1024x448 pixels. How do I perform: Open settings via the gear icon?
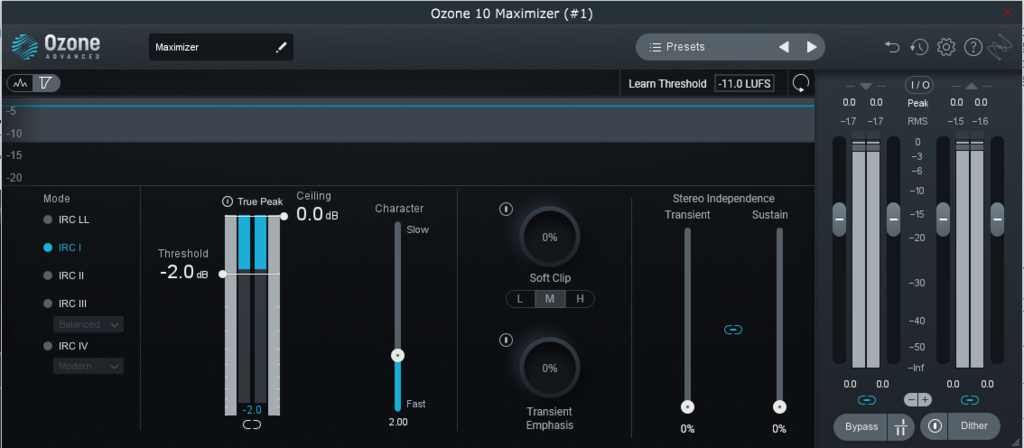[946, 47]
